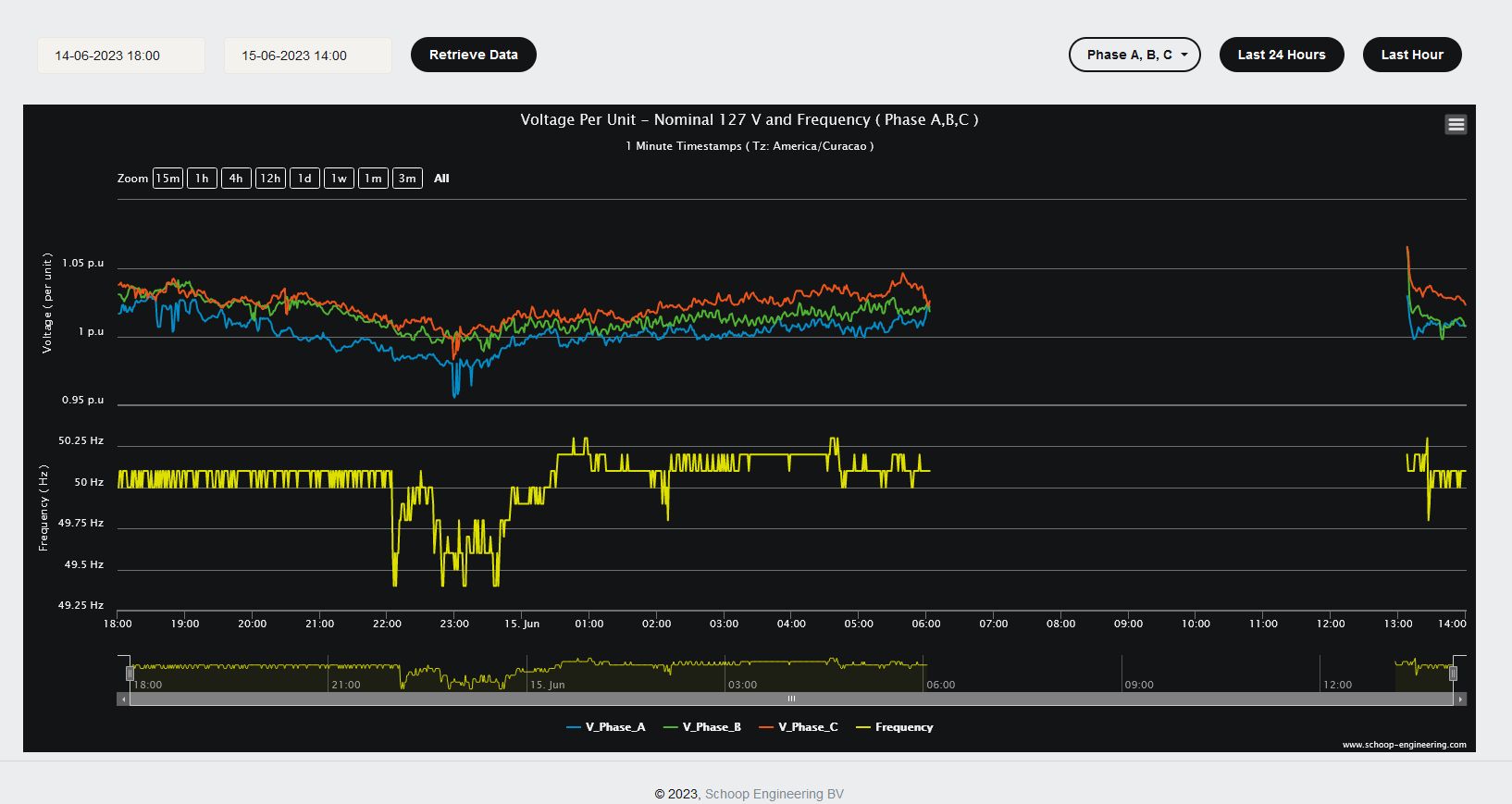Click the navigator right range handle
The height and width of the screenshot is (804, 1512).
pos(1453,674)
